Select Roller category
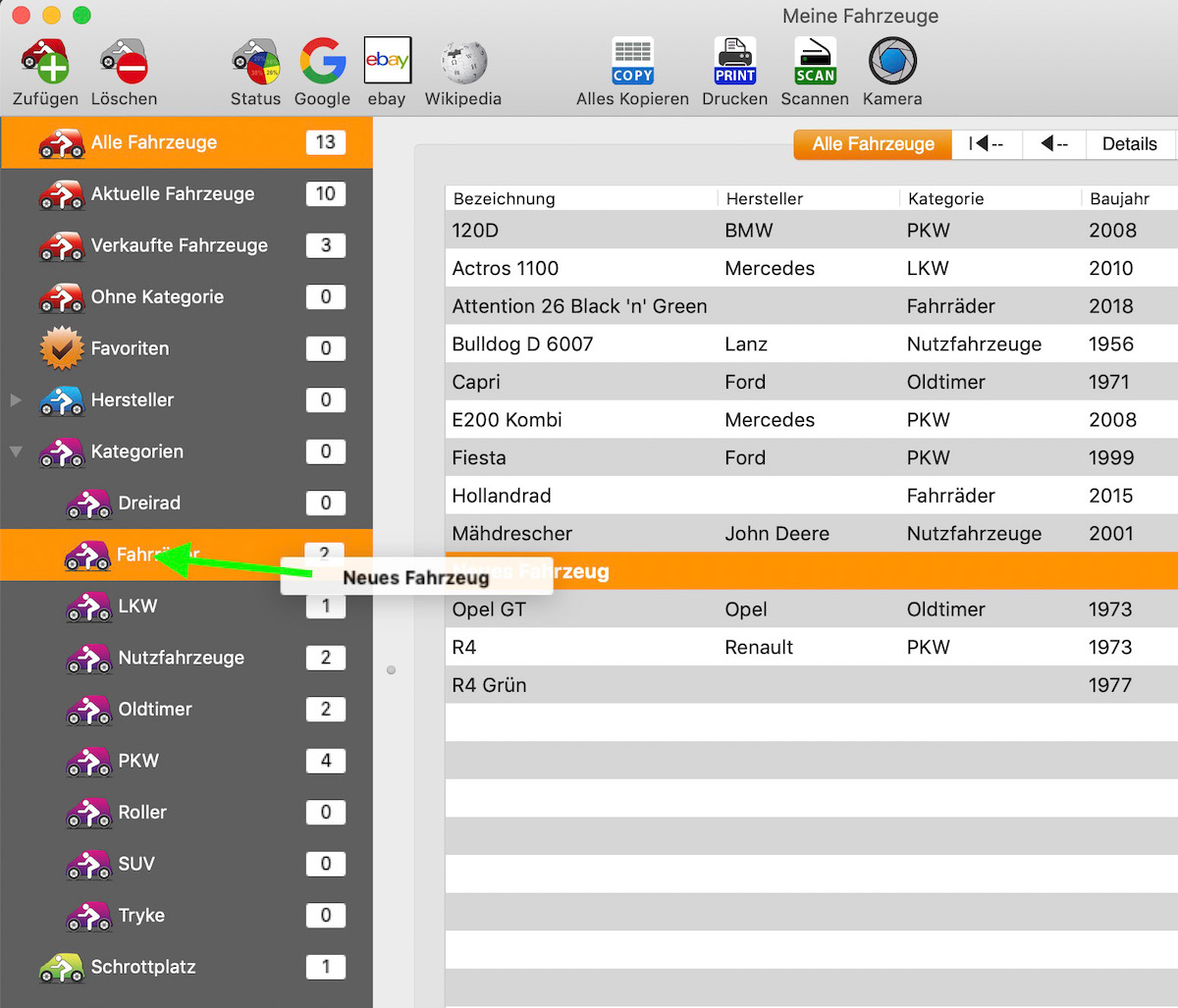The image size is (1178, 1008). coord(187,812)
